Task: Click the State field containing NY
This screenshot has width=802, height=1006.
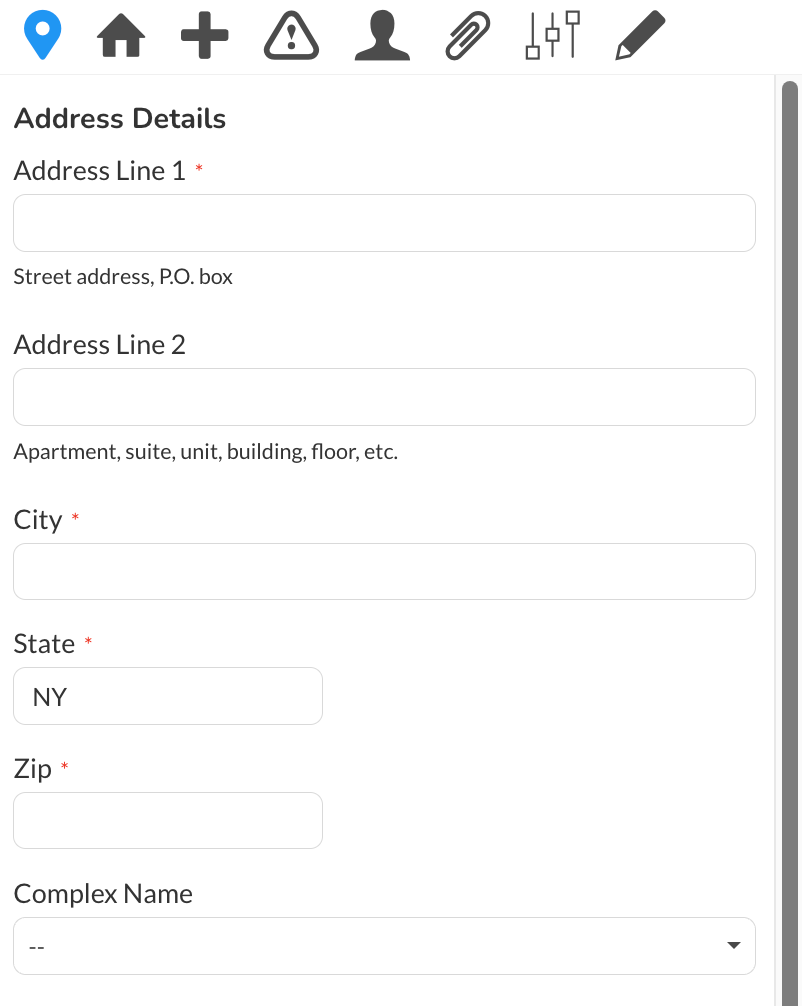Action: pyautogui.click(x=168, y=696)
